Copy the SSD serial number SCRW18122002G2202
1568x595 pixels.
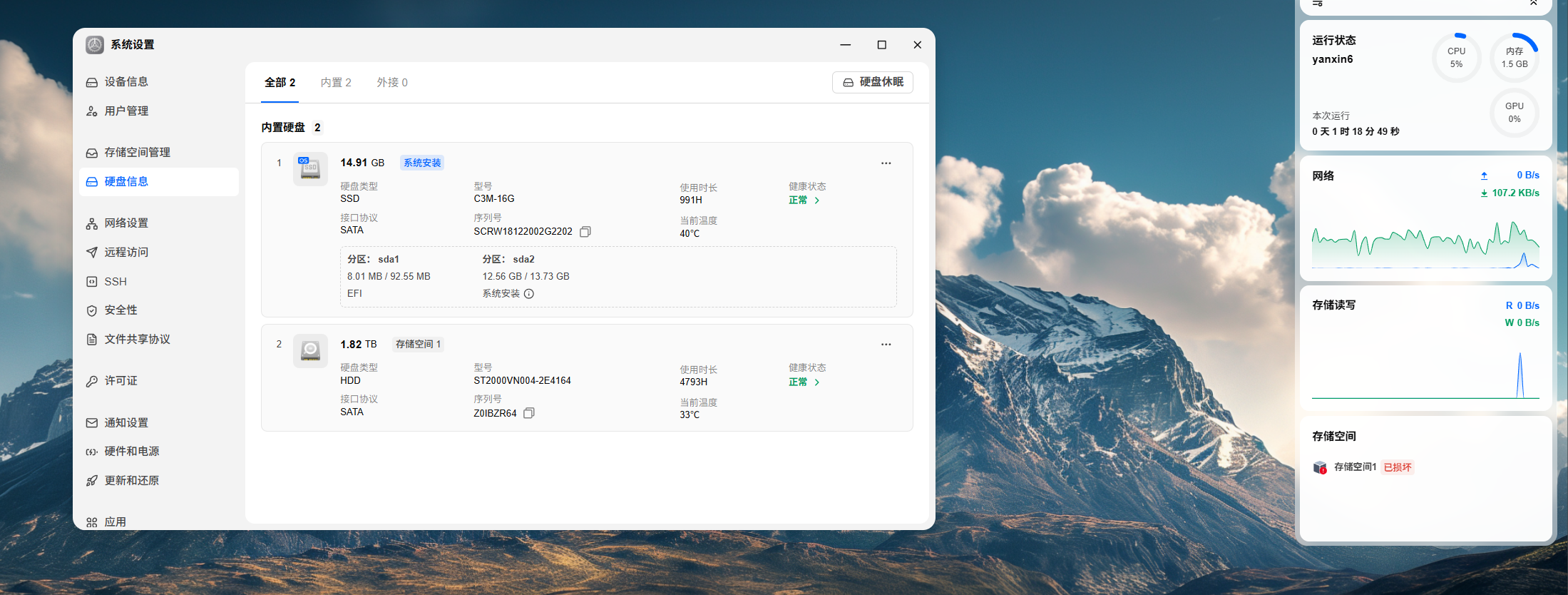click(x=585, y=232)
